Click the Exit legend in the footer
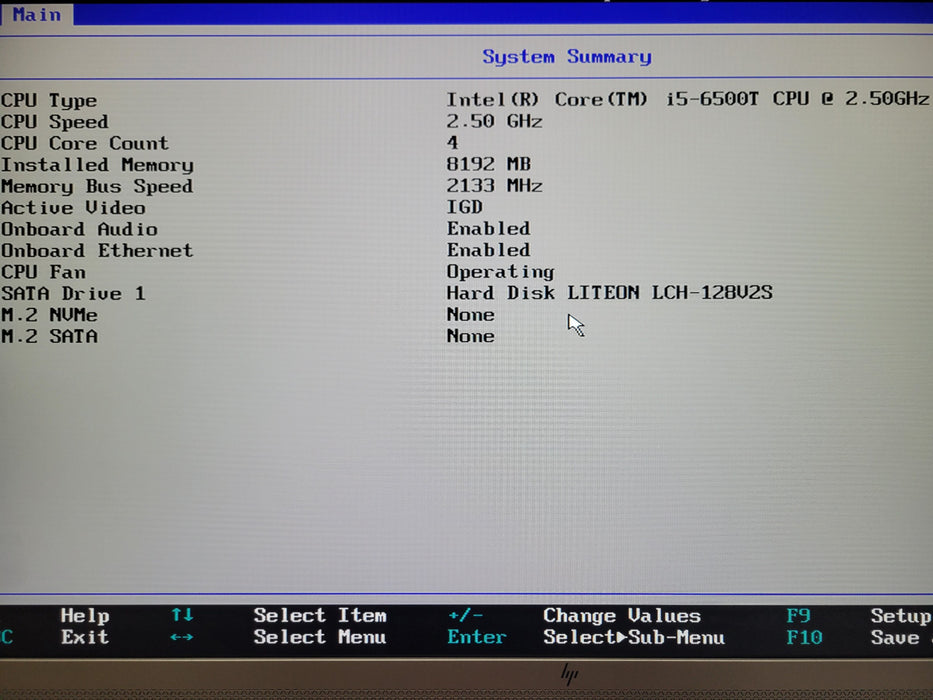The image size is (933, 700). 84,638
